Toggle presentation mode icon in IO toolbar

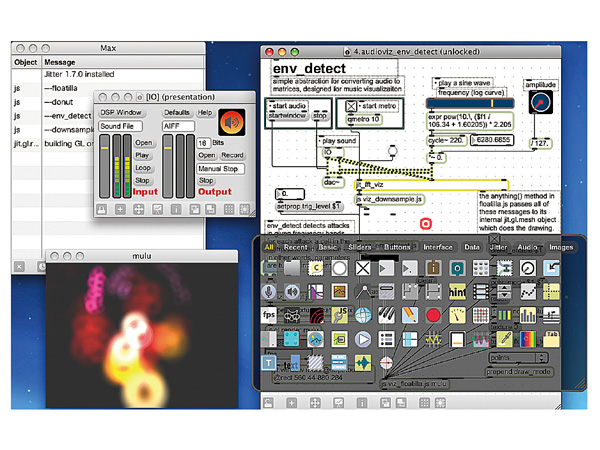pos(157,209)
